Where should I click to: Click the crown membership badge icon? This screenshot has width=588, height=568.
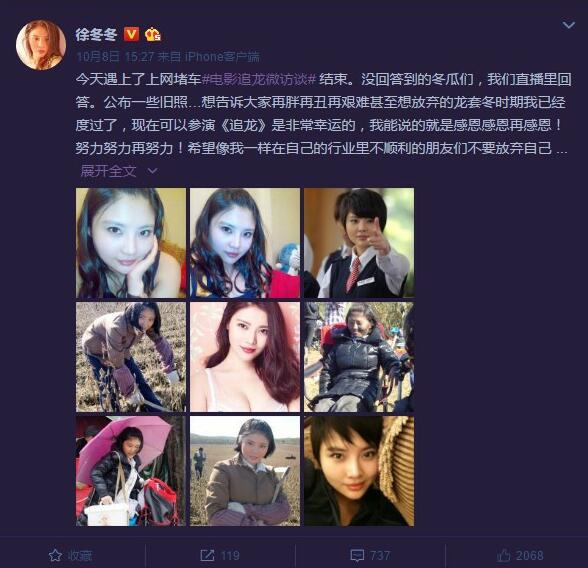(x=153, y=34)
